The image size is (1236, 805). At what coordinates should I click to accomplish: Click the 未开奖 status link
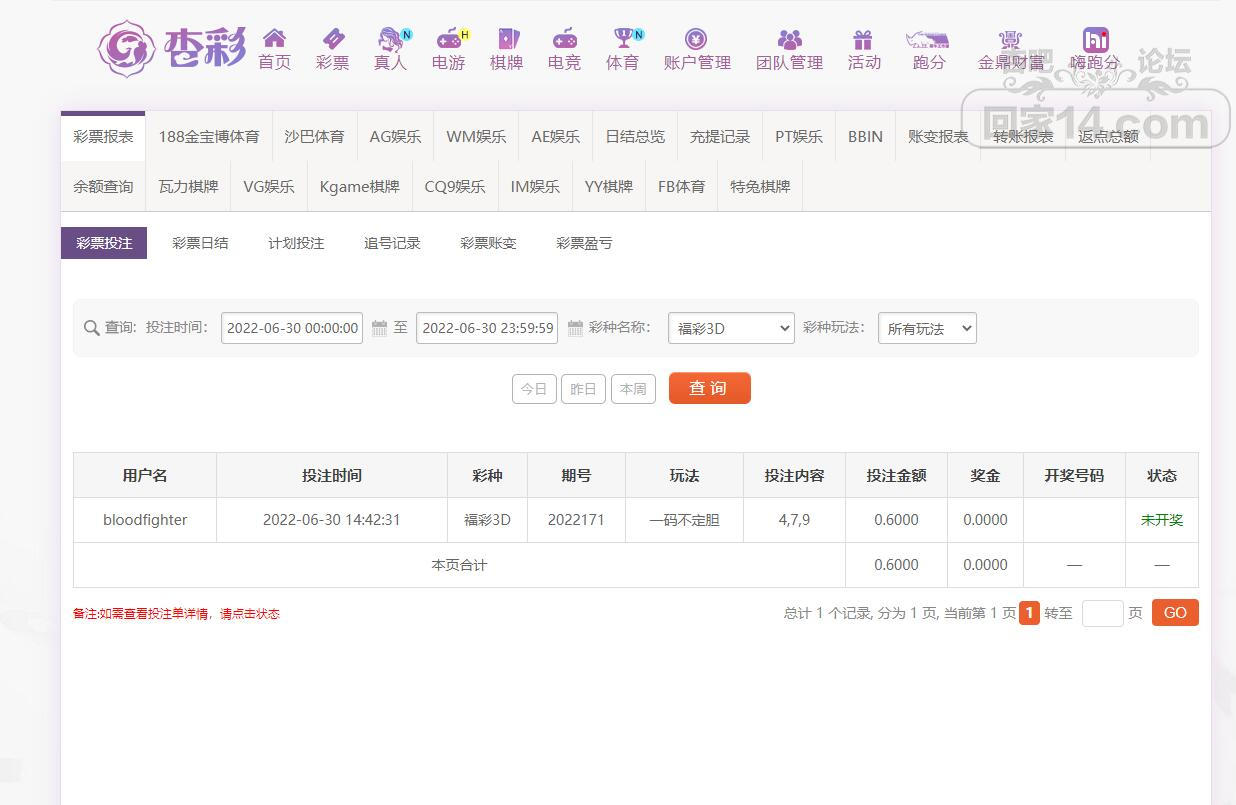coord(1161,520)
